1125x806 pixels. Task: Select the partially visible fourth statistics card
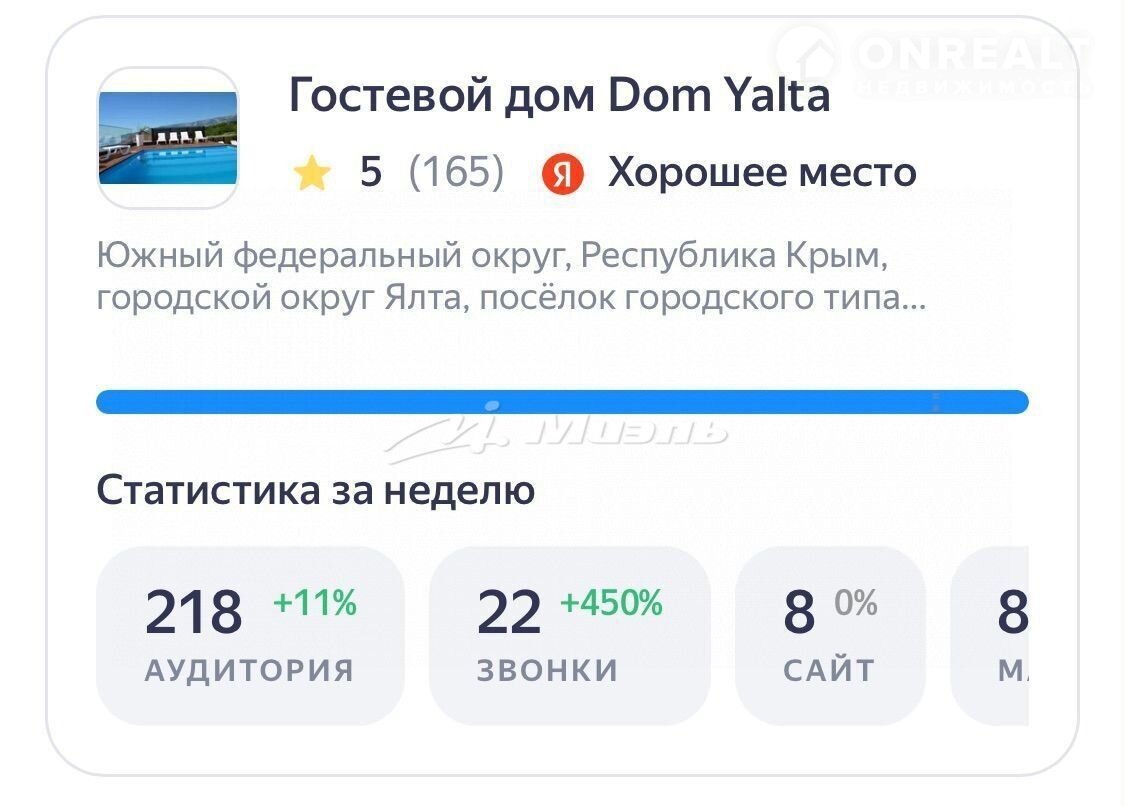tap(992, 635)
